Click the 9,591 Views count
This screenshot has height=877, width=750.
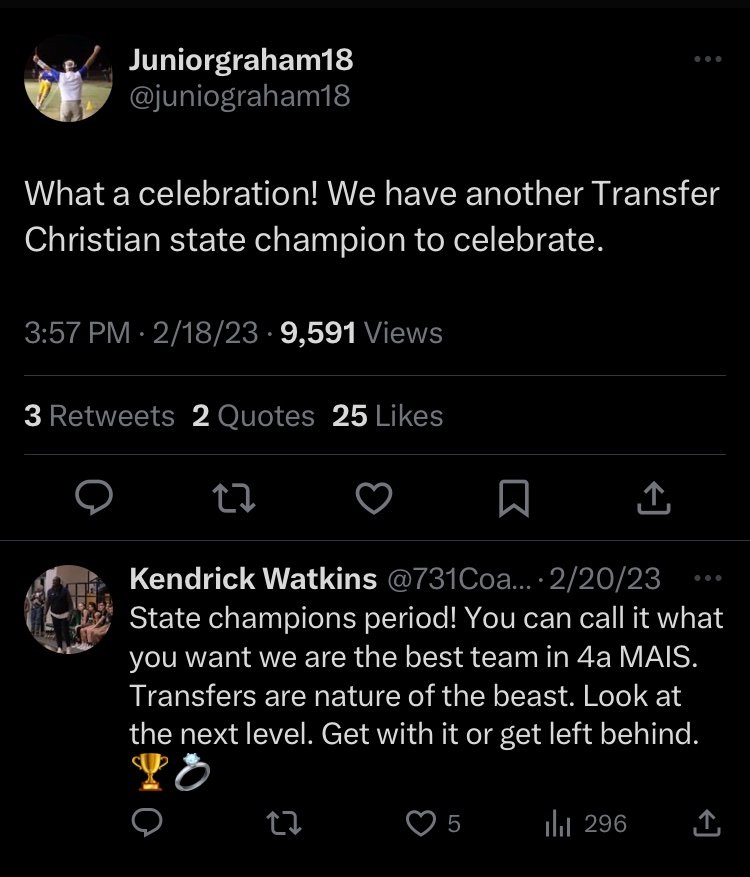click(x=362, y=333)
